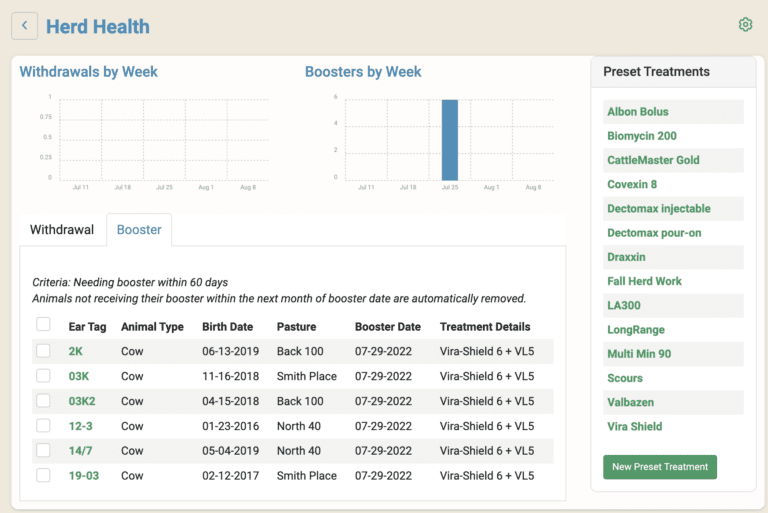Open ear tag 03K animal link
The height and width of the screenshot is (513, 768).
tap(79, 377)
